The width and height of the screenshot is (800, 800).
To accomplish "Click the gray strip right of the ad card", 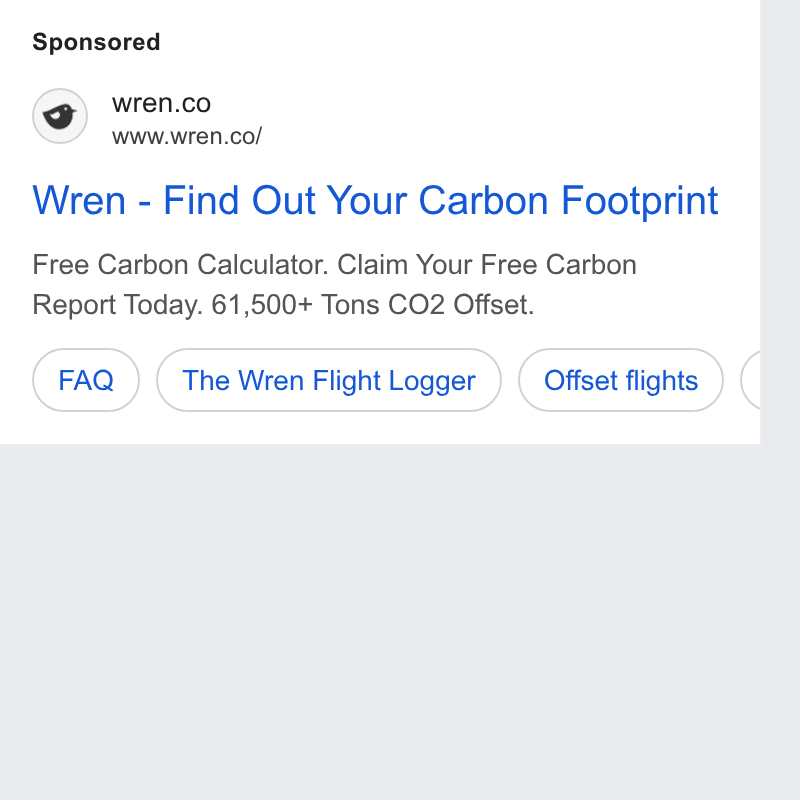I will [x=780, y=222].
